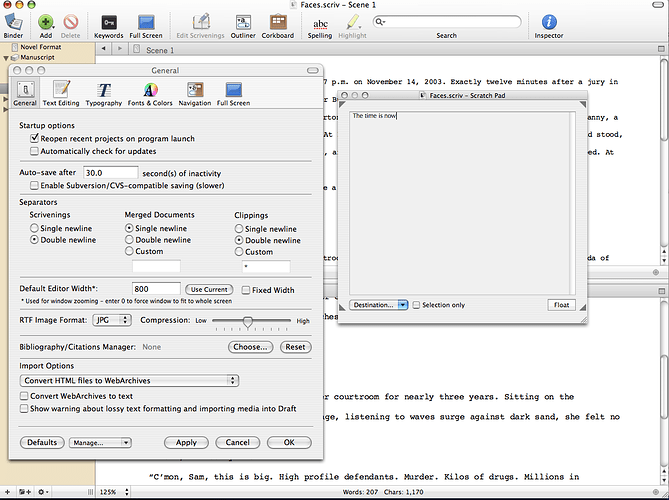Open Full Screen preferences tab

coord(233,93)
